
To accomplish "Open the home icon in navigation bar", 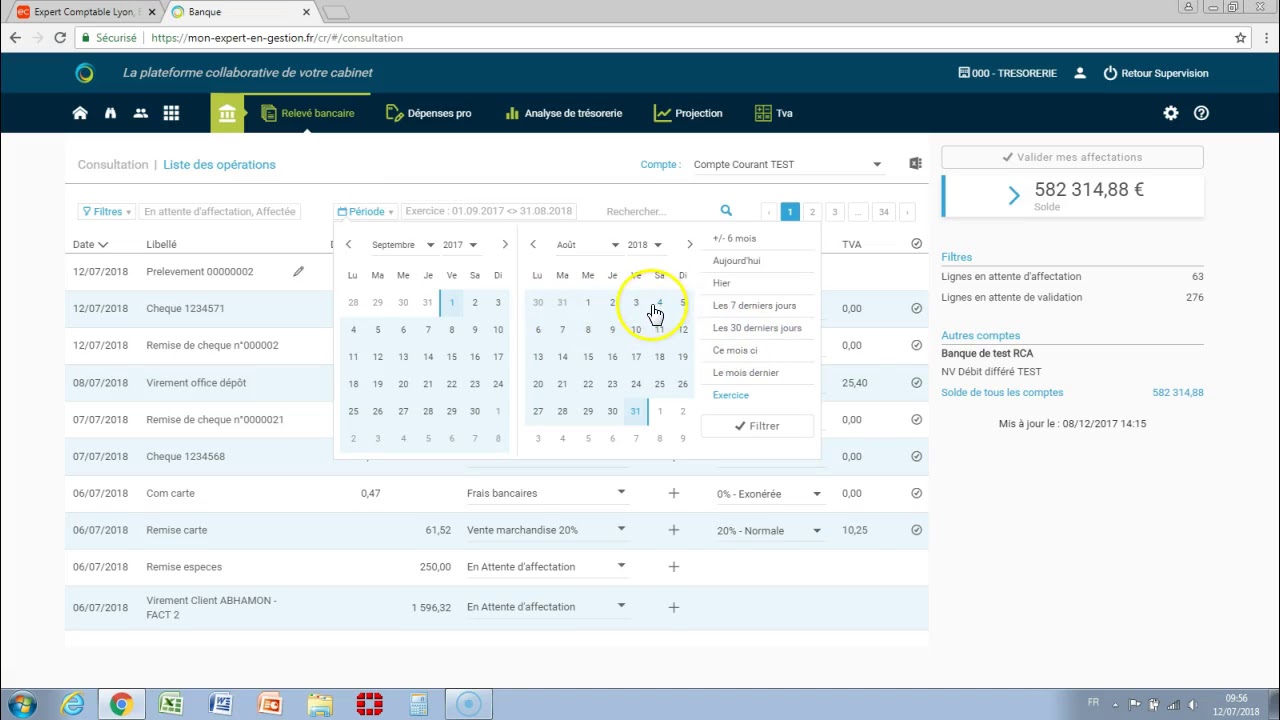I will [x=80, y=113].
